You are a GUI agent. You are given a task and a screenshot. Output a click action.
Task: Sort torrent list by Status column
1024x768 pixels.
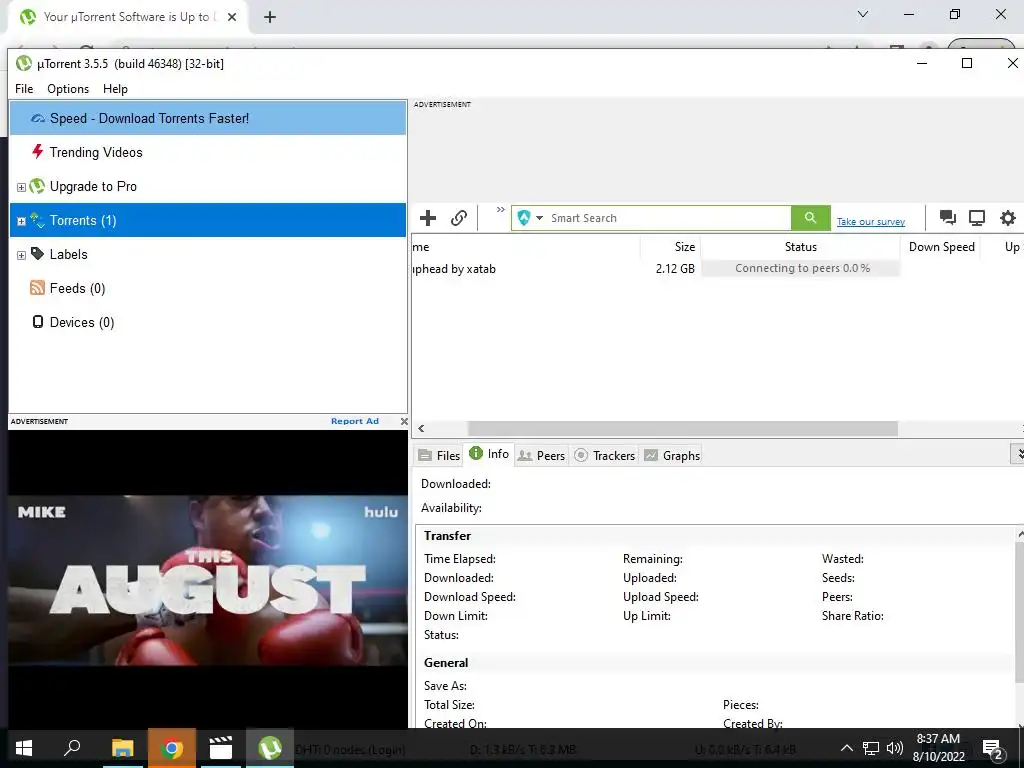coord(801,247)
